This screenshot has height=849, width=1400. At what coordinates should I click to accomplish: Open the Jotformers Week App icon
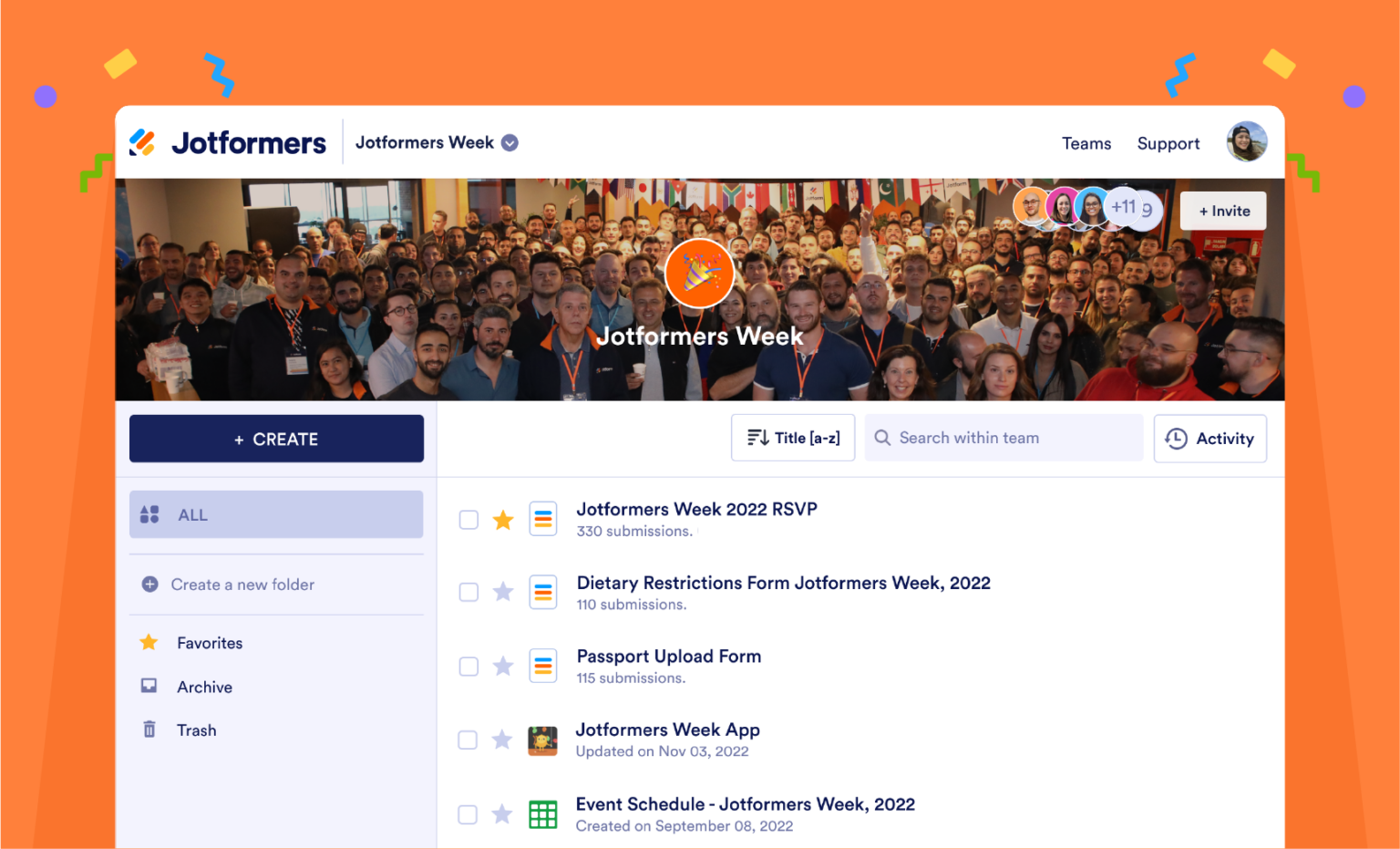click(543, 740)
